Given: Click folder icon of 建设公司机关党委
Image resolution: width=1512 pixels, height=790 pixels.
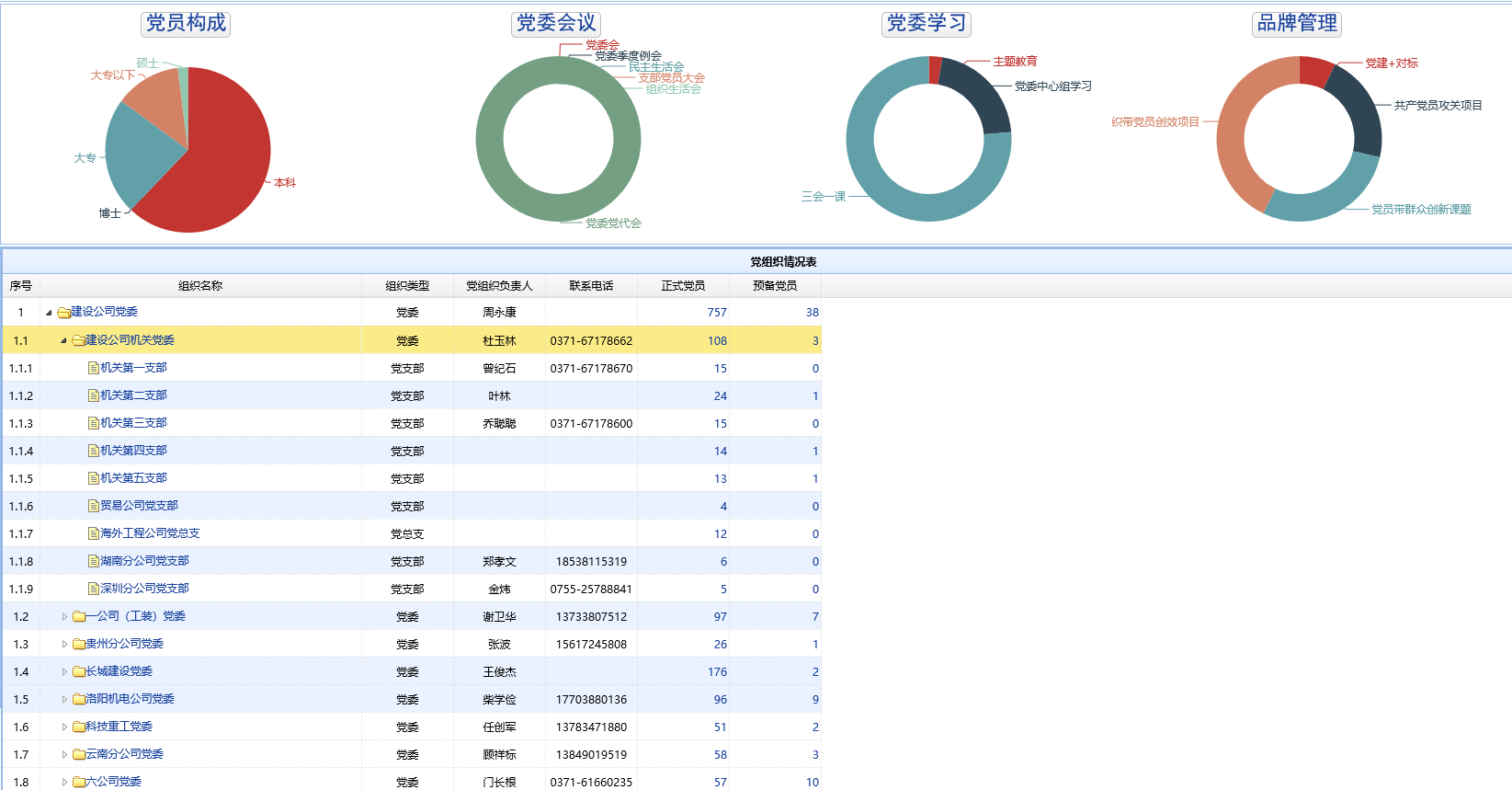Looking at the screenshot, I should tap(78, 340).
